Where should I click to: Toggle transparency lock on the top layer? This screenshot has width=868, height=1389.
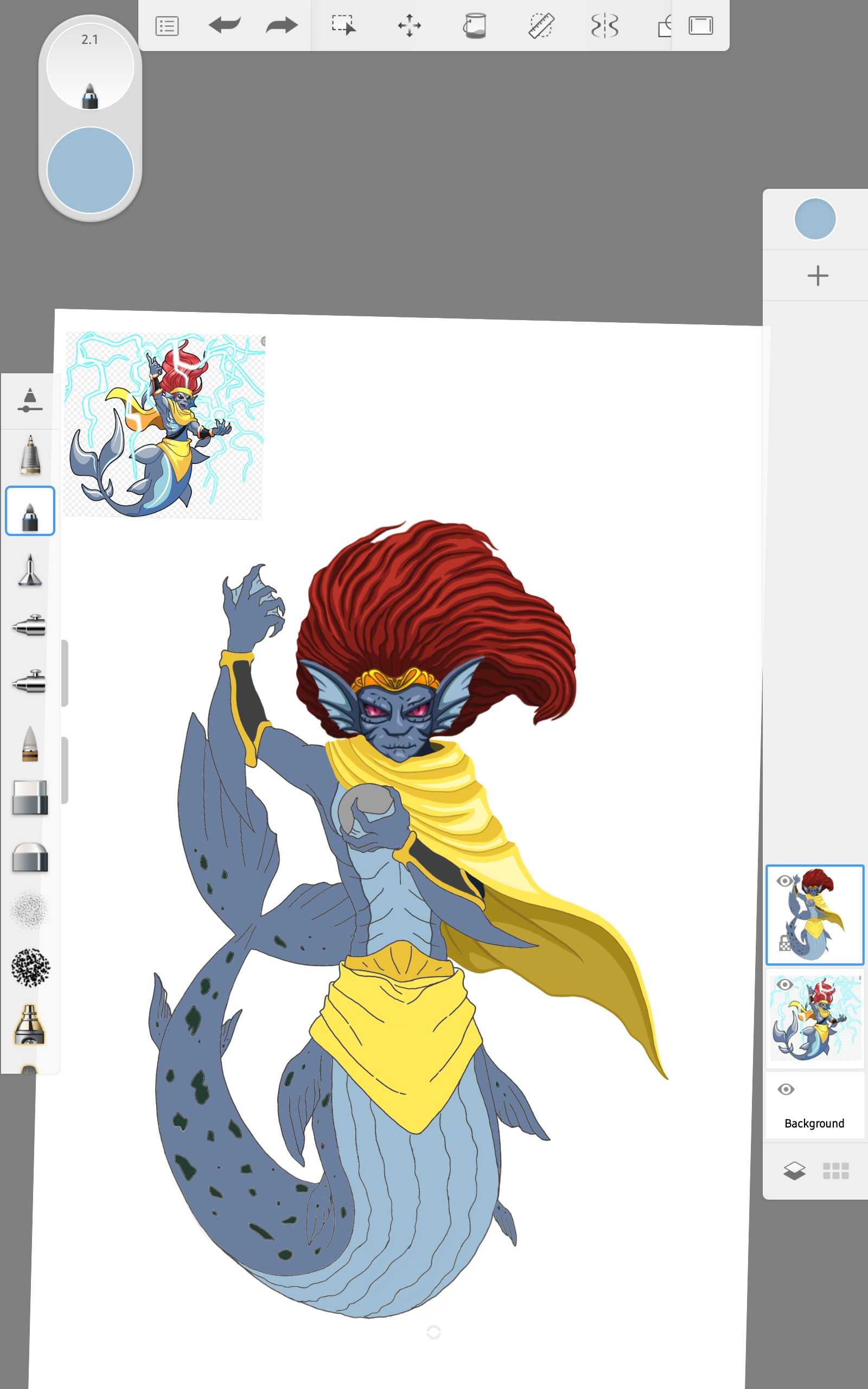click(785, 943)
